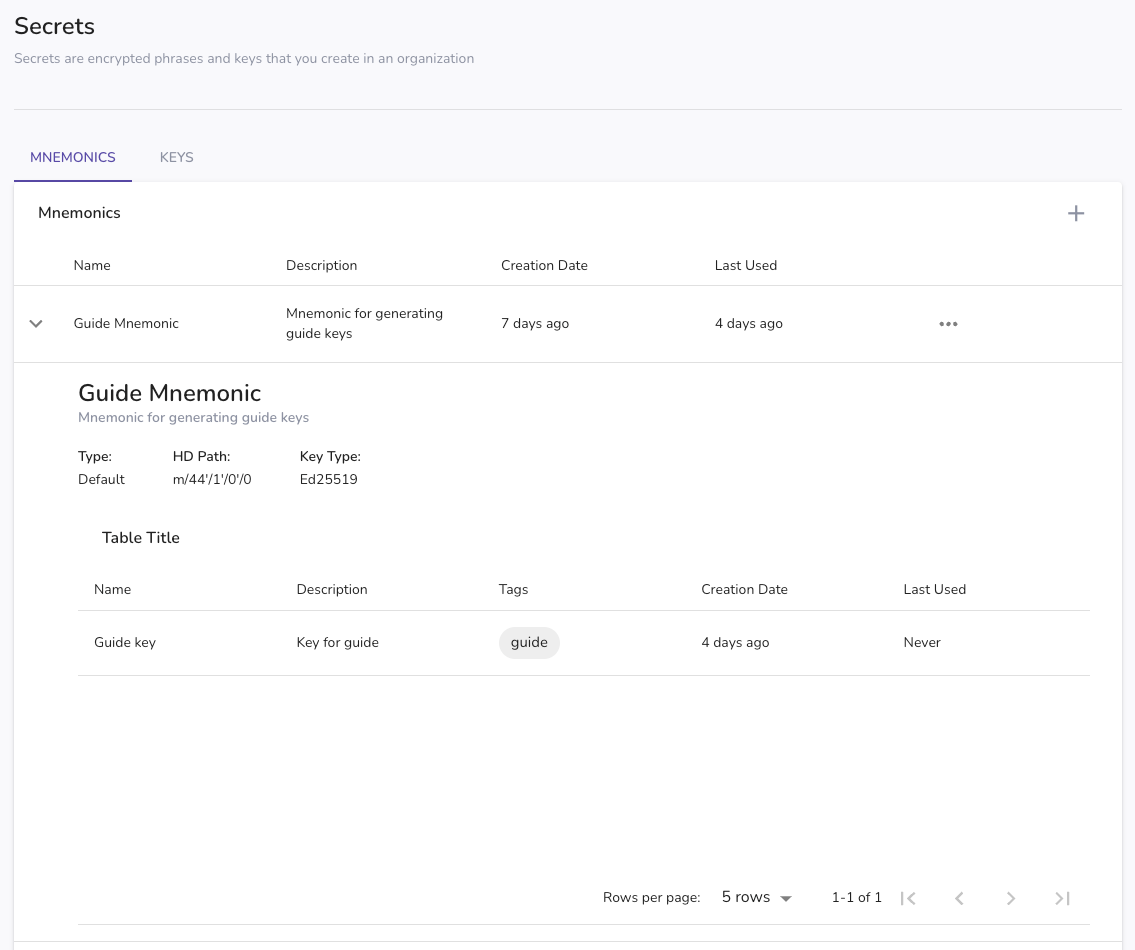Add a new mnemonic with the plus icon

(1076, 213)
